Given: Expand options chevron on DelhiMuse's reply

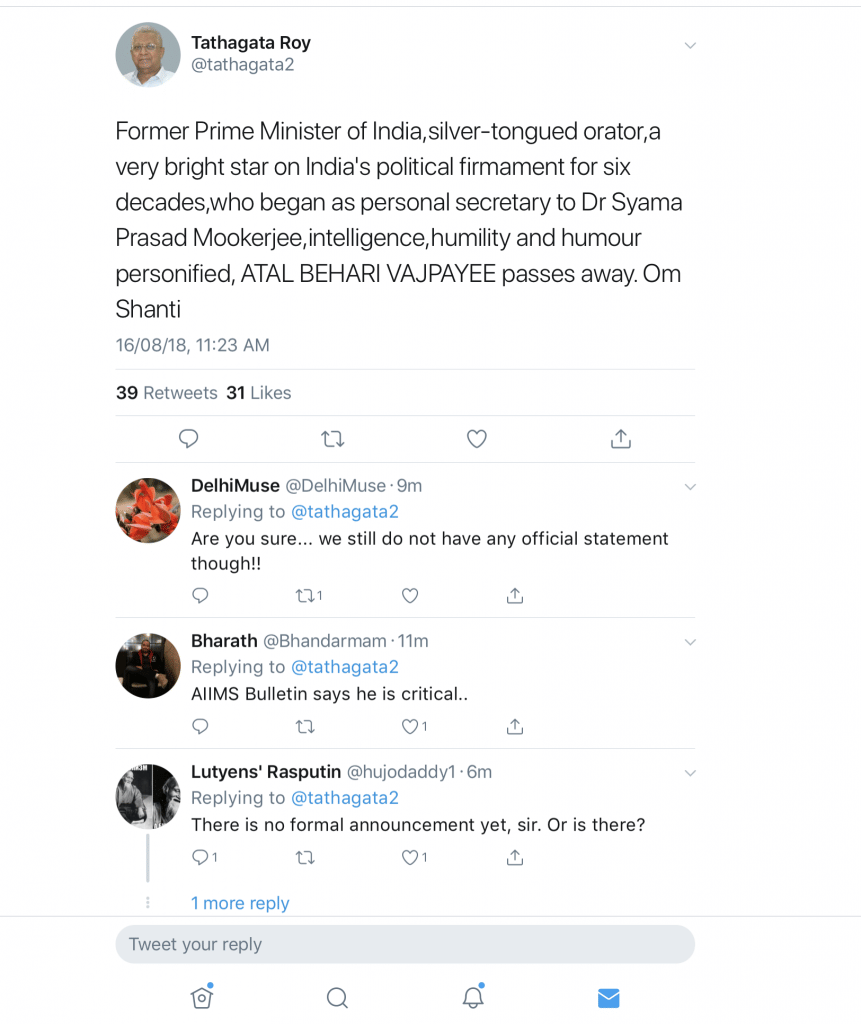Looking at the screenshot, I should click(x=689, y=487).
